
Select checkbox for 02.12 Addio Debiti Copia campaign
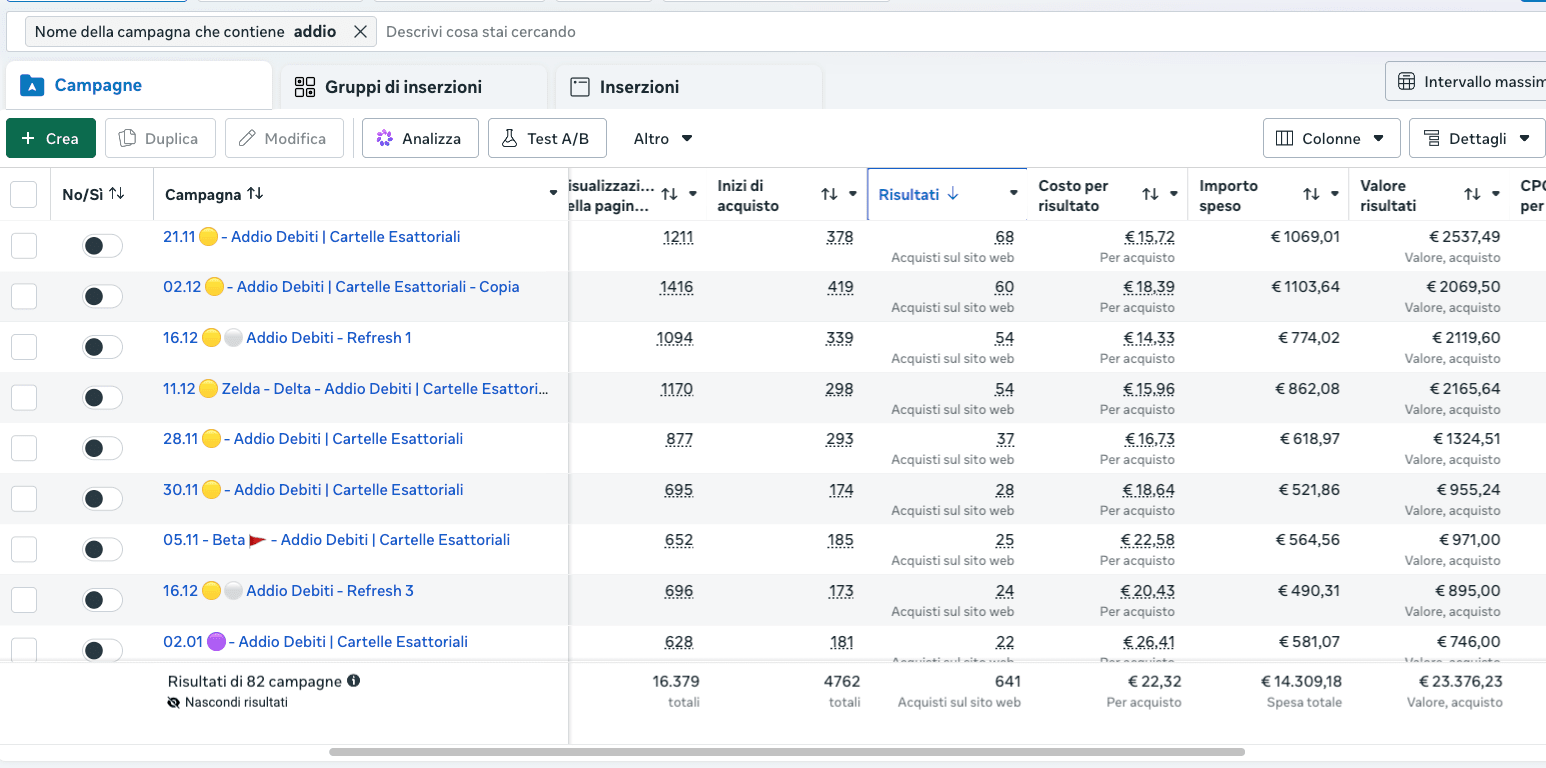(x=24, y=296)
